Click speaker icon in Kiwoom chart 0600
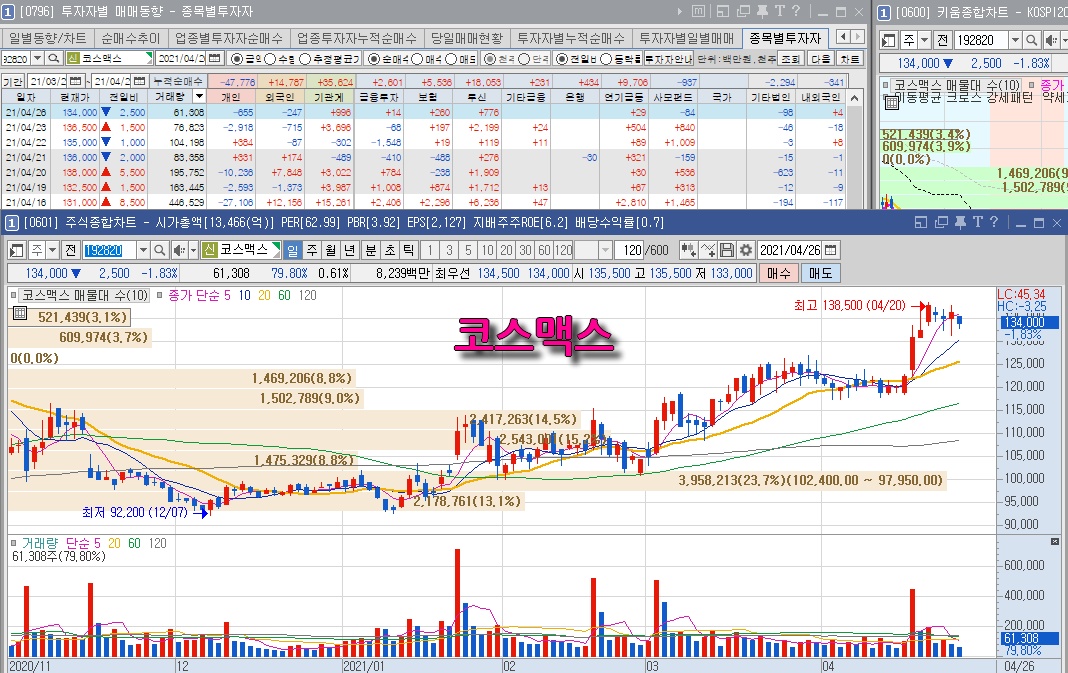The image size is (1068, 673). click(1052, 41)
